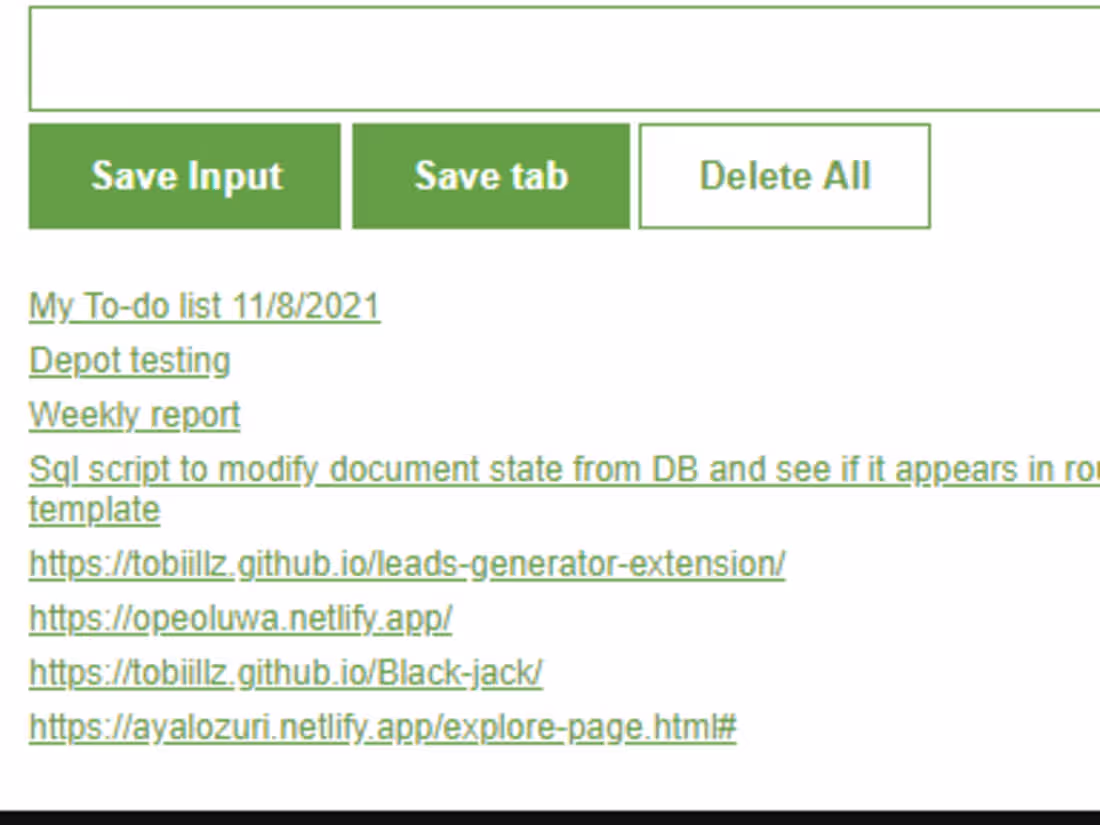The height and width of the screenshot is (825, 1100).
Task: Visit the leads-generator-extension GitHub page
Action: tap(405, 564)
